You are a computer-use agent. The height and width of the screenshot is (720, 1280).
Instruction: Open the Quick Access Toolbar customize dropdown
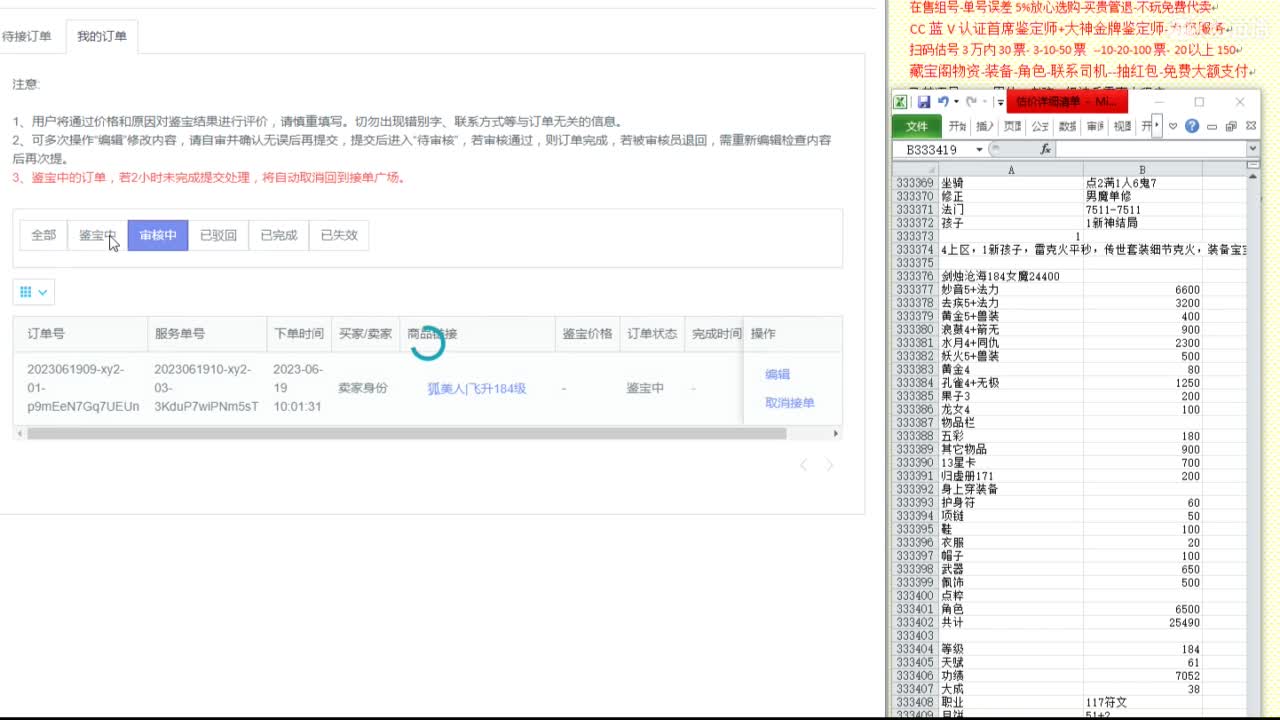pyautogui.click(x=999, y=102)
